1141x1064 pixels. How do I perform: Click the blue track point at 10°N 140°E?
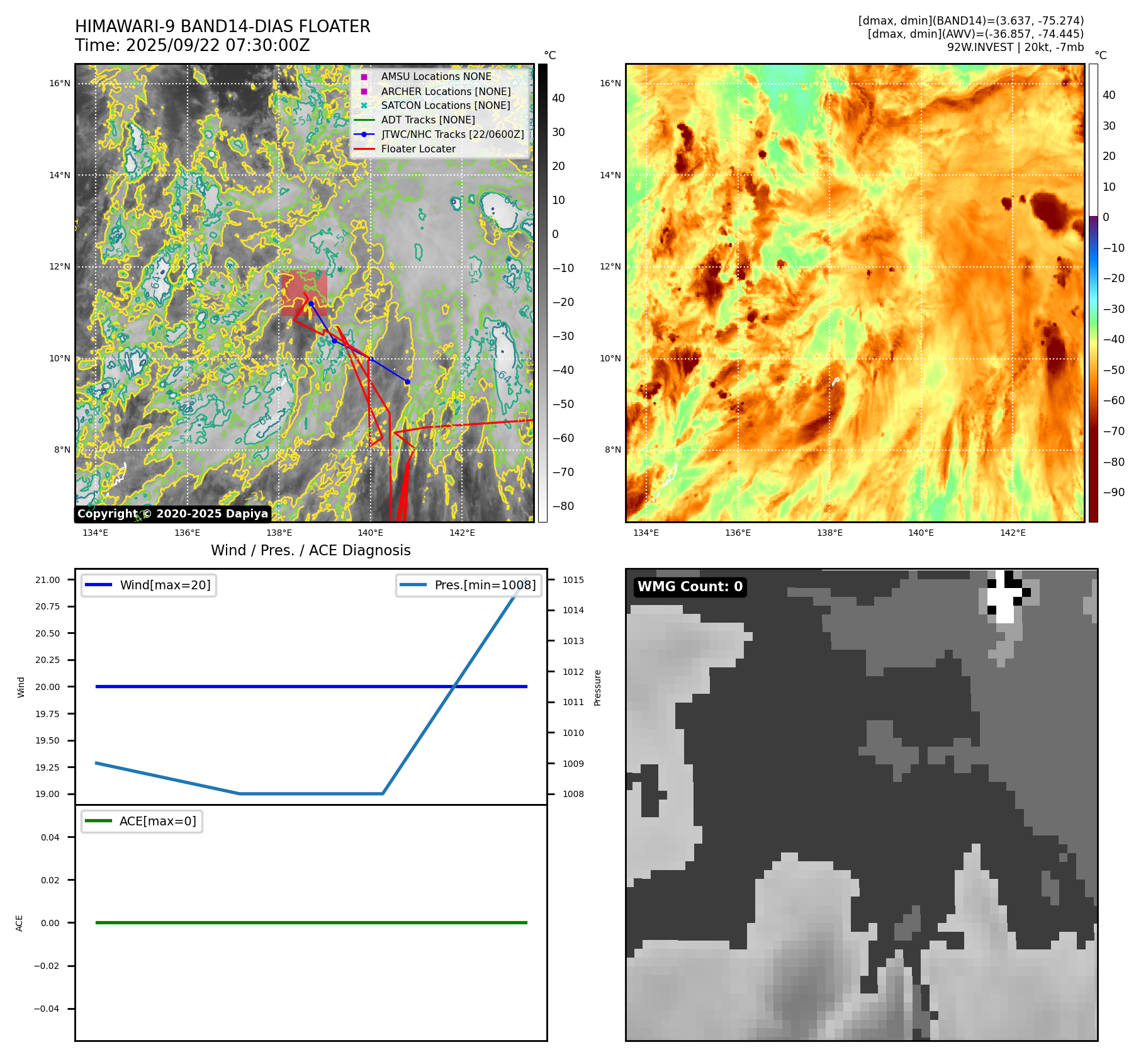point(371,359)
